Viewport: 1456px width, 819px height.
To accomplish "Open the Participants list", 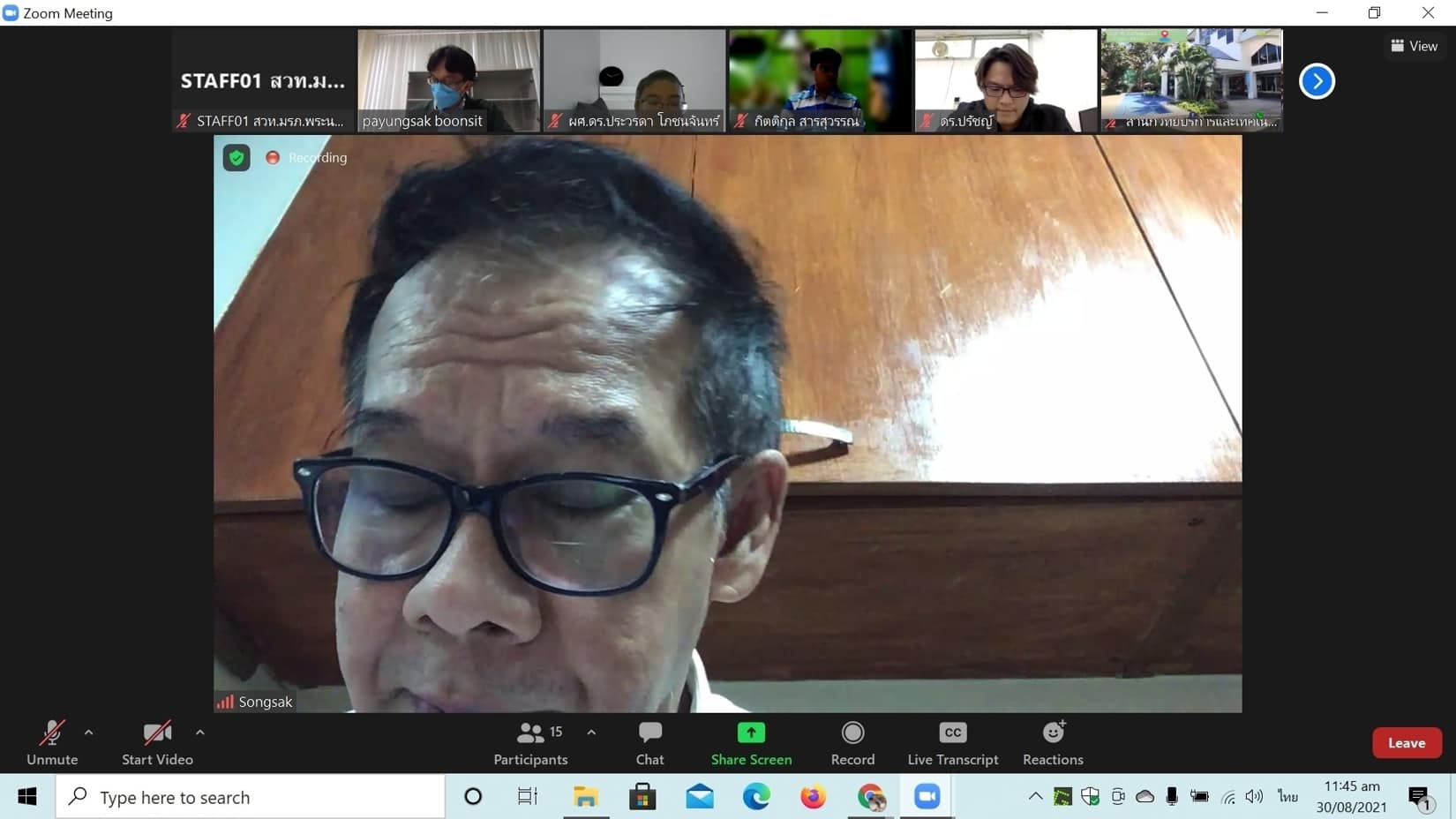I will click(x=530, y=742).
